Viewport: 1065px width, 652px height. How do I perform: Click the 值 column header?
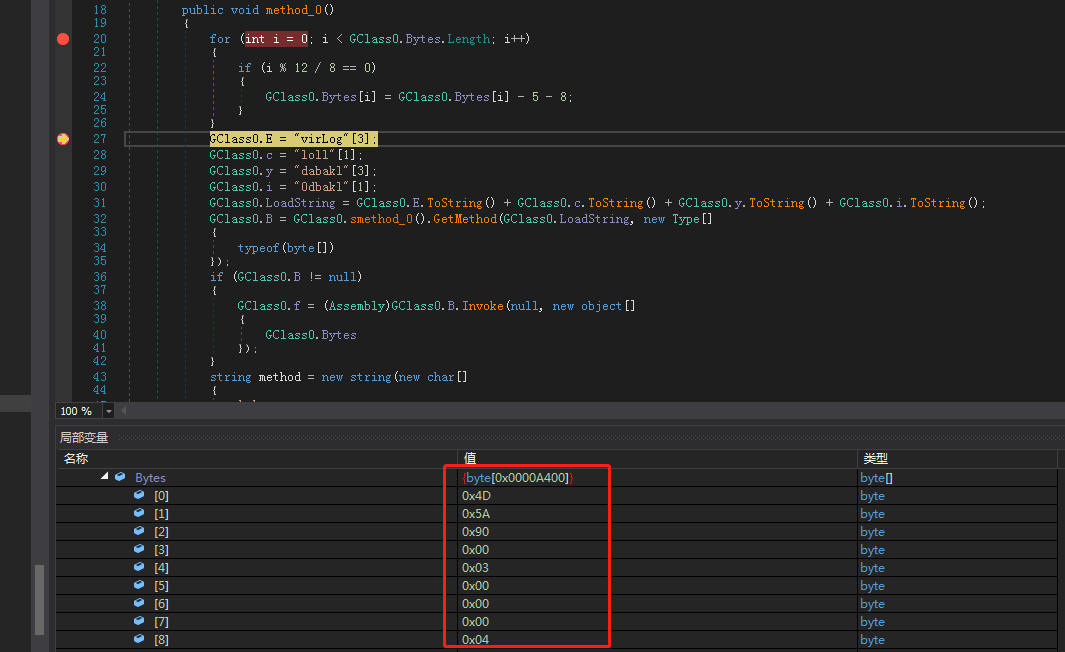pos(657,458)
